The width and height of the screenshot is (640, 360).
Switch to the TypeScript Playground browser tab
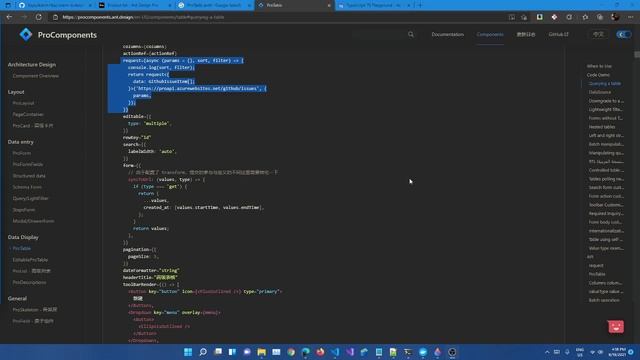click(374, 5)
